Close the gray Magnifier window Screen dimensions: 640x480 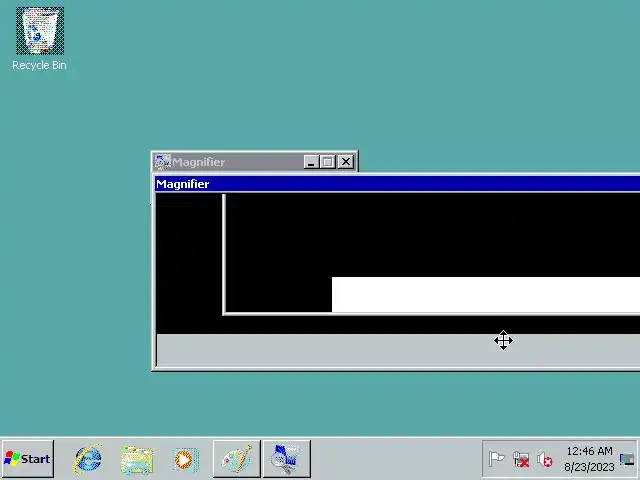[x=346, y=162]
